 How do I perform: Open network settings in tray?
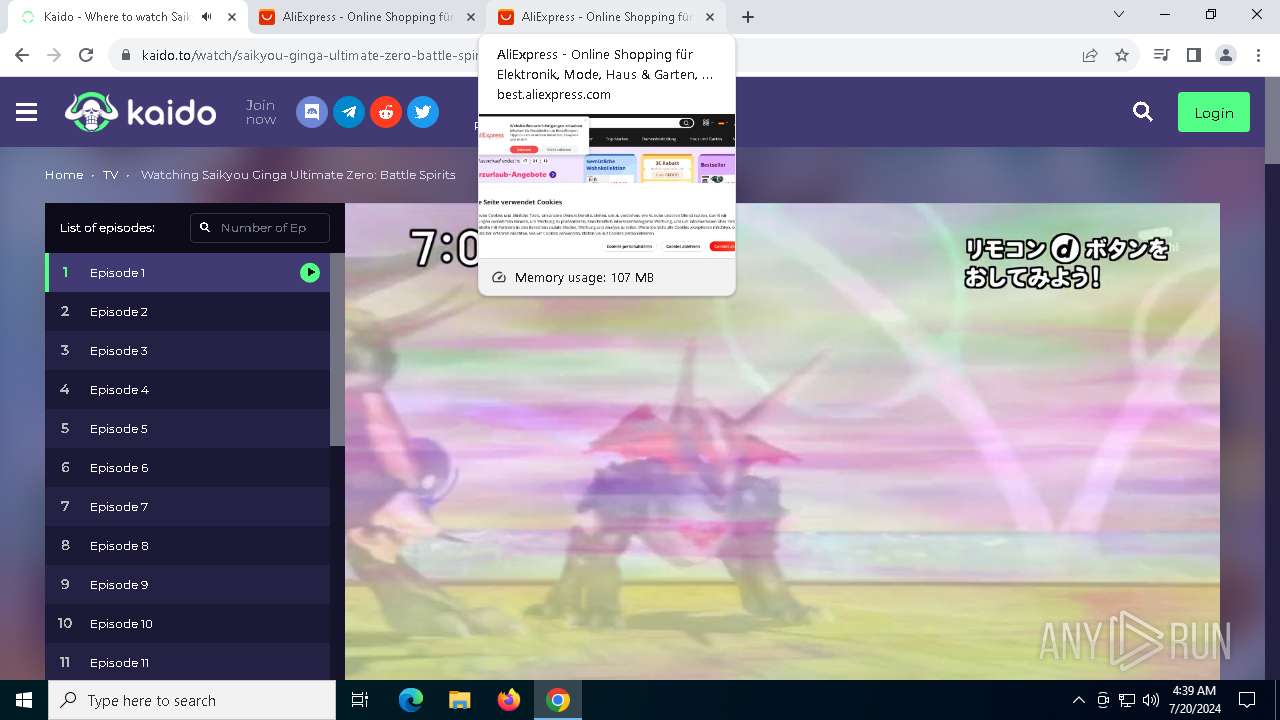click(1127, 700)
